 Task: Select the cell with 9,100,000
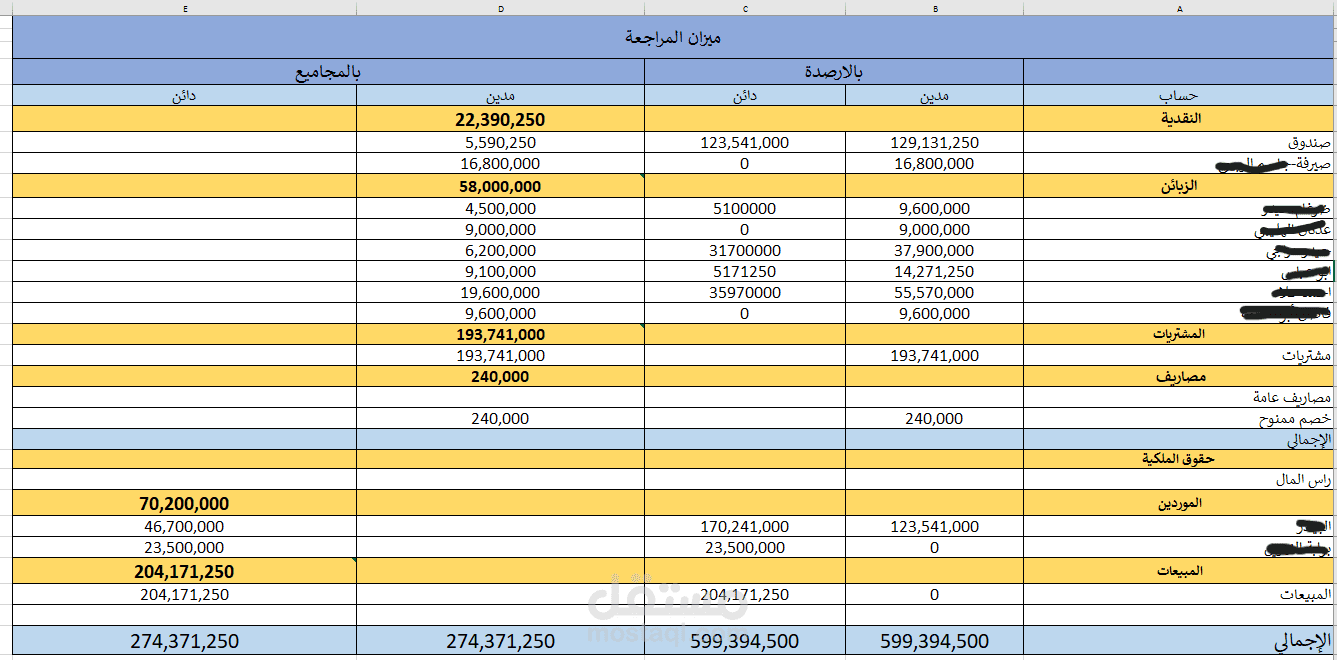click(500, 272)
